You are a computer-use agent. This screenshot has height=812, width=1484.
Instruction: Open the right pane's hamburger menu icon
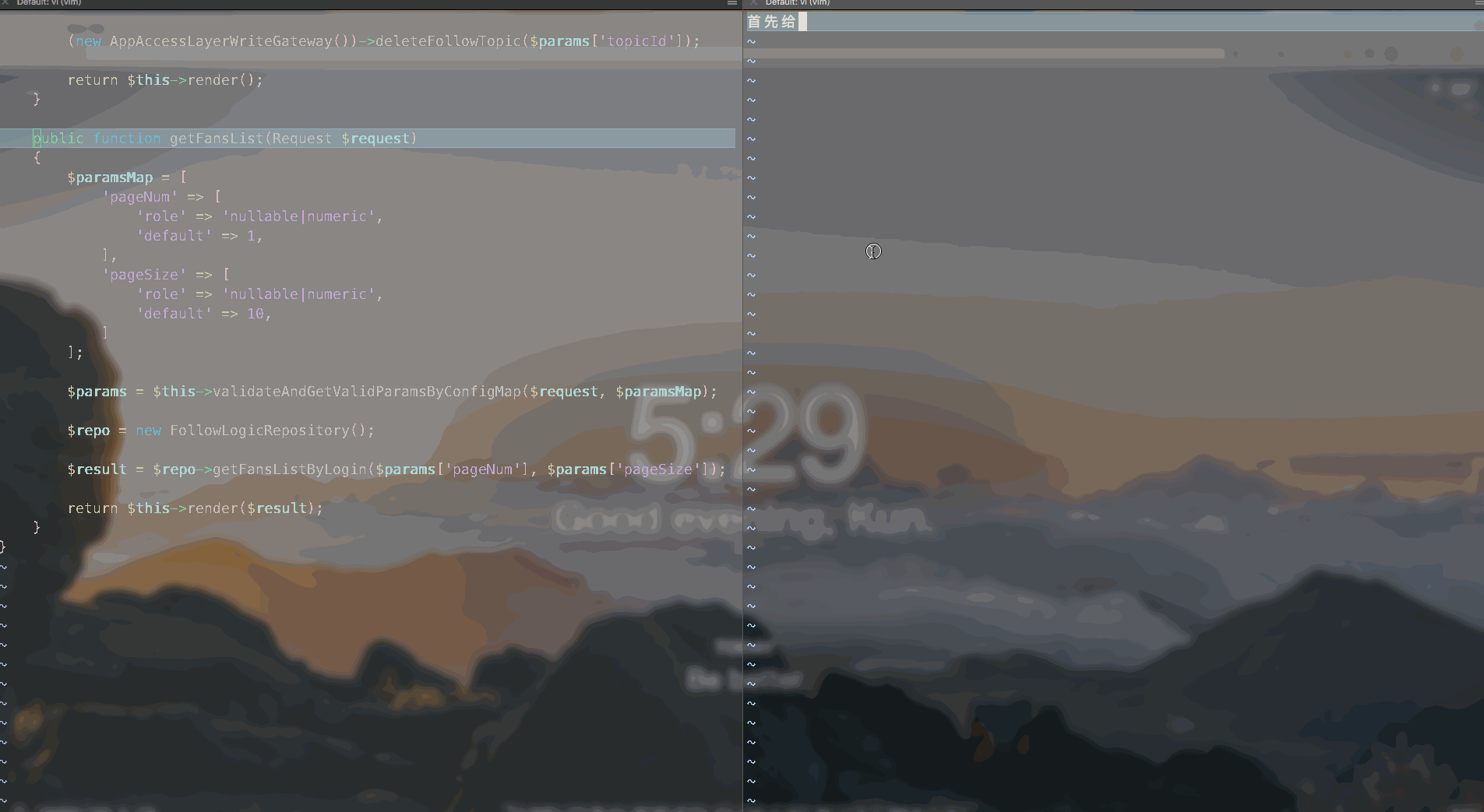coord(1479,3)
